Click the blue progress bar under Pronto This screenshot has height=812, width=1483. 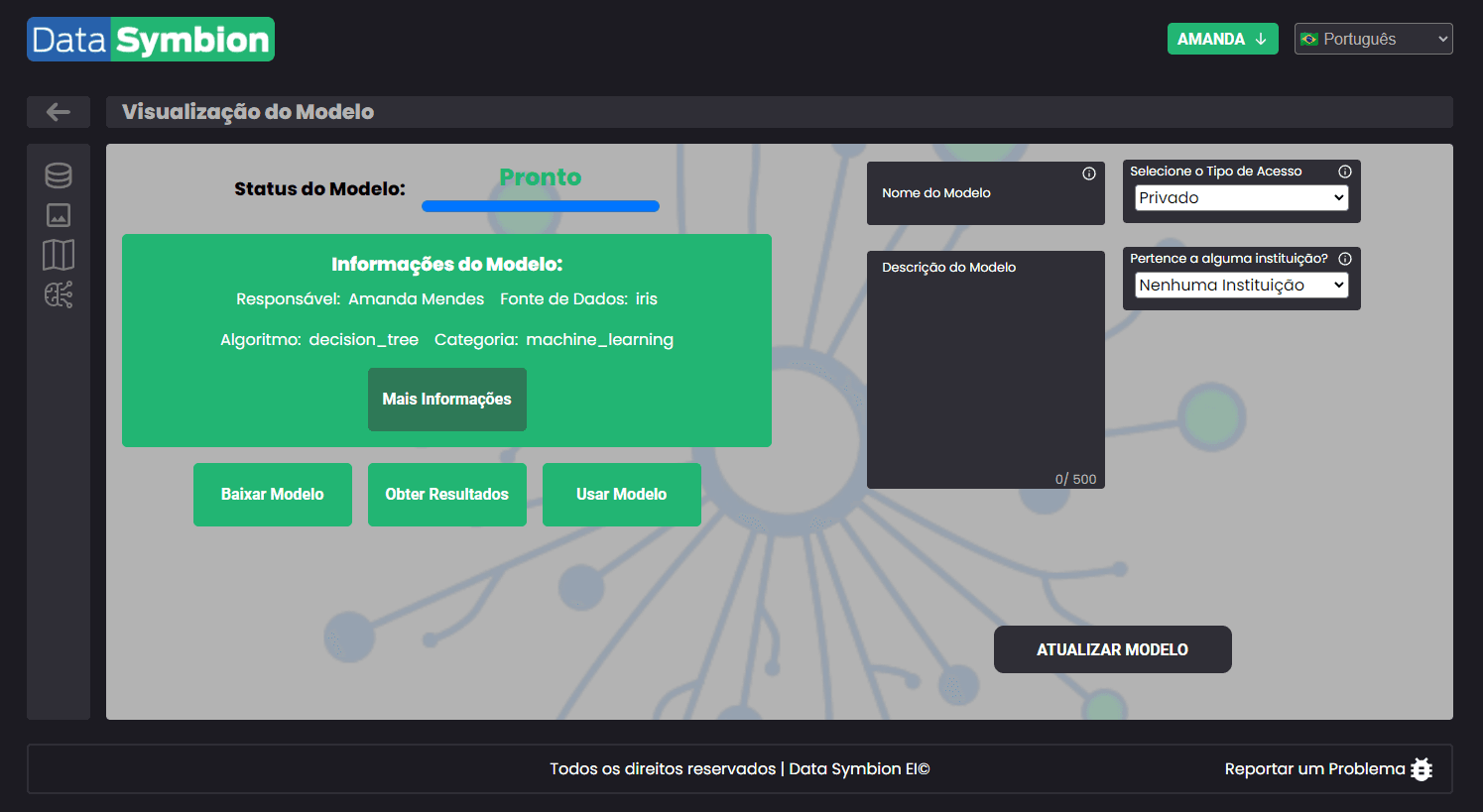click(x=540, y=205)
